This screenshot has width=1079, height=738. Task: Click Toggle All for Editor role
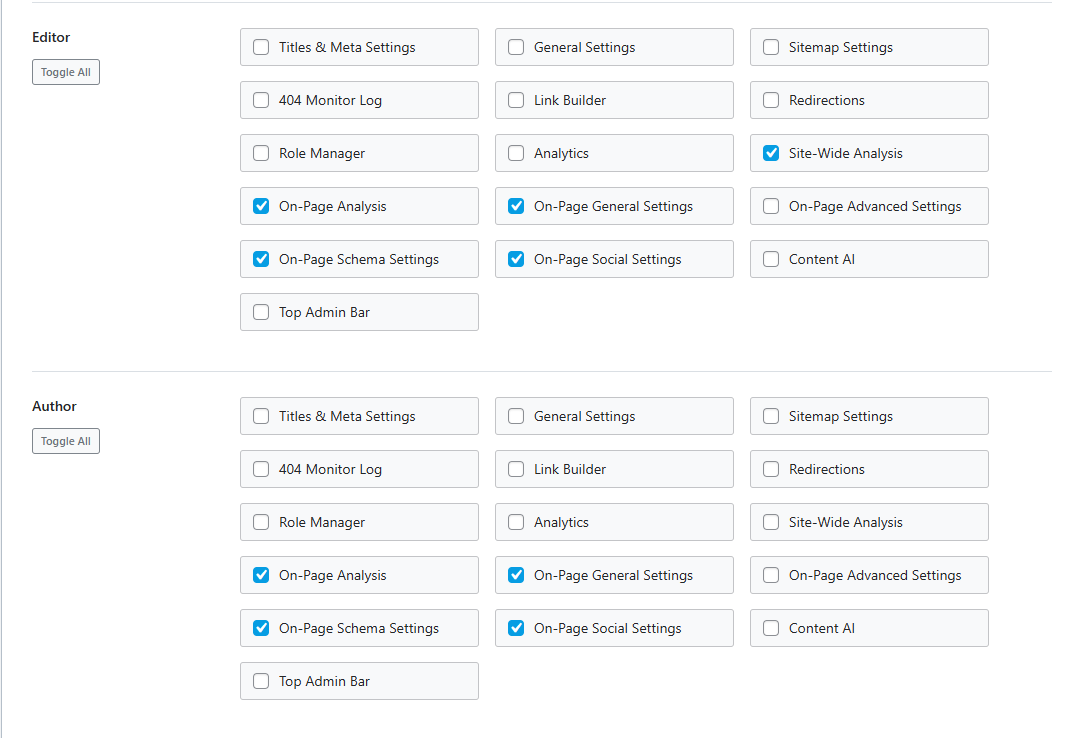pos(66,72)
